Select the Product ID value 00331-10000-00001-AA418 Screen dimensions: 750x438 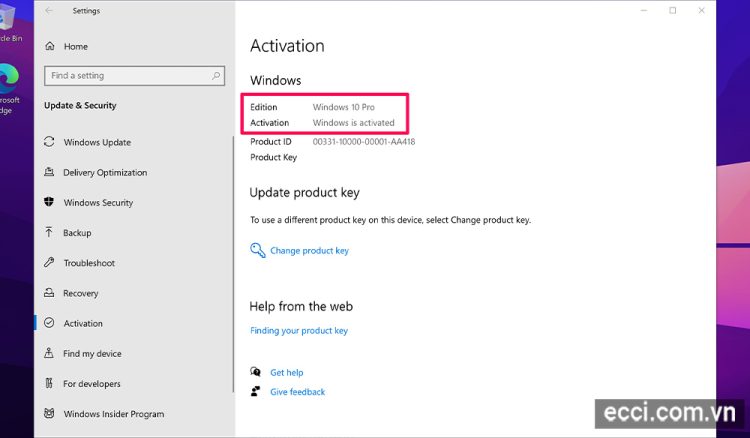[x=364, y=142]
